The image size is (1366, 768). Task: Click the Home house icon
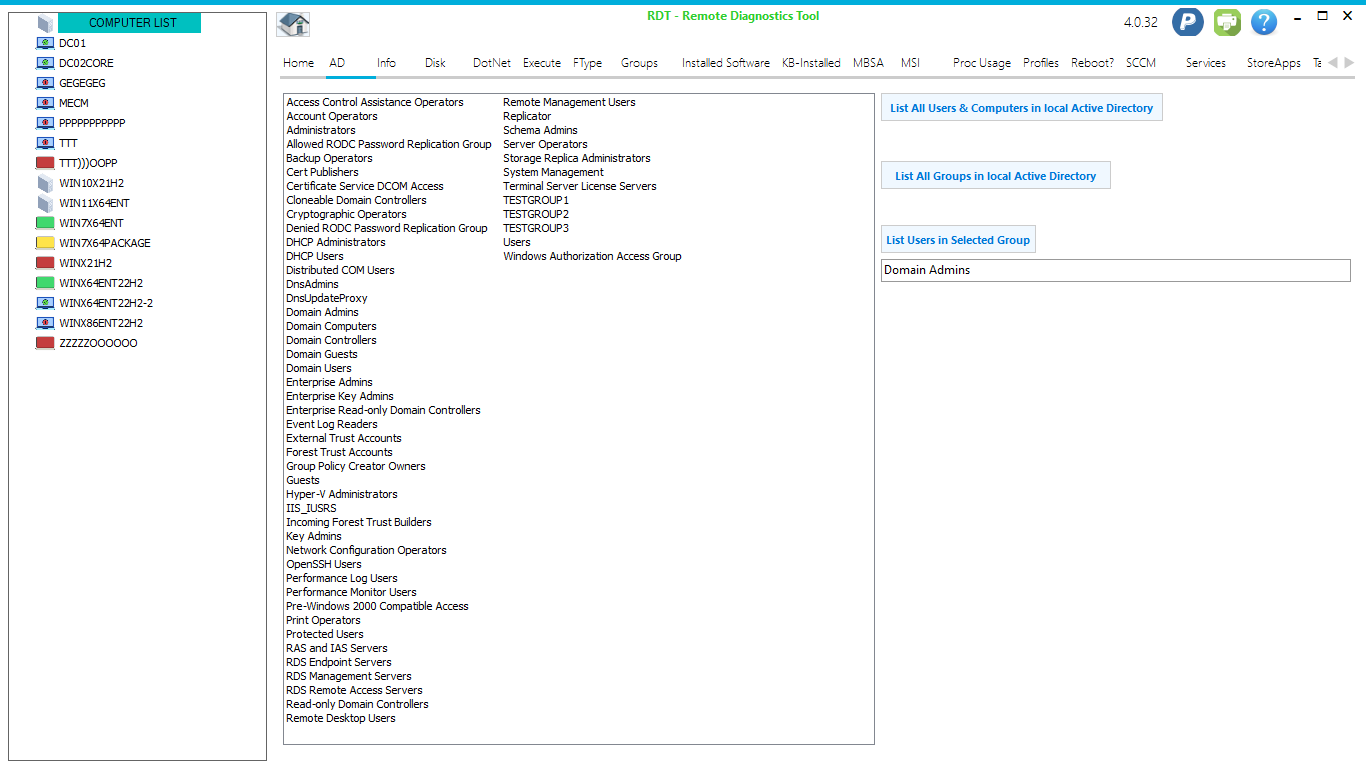[x=293, y=24]
